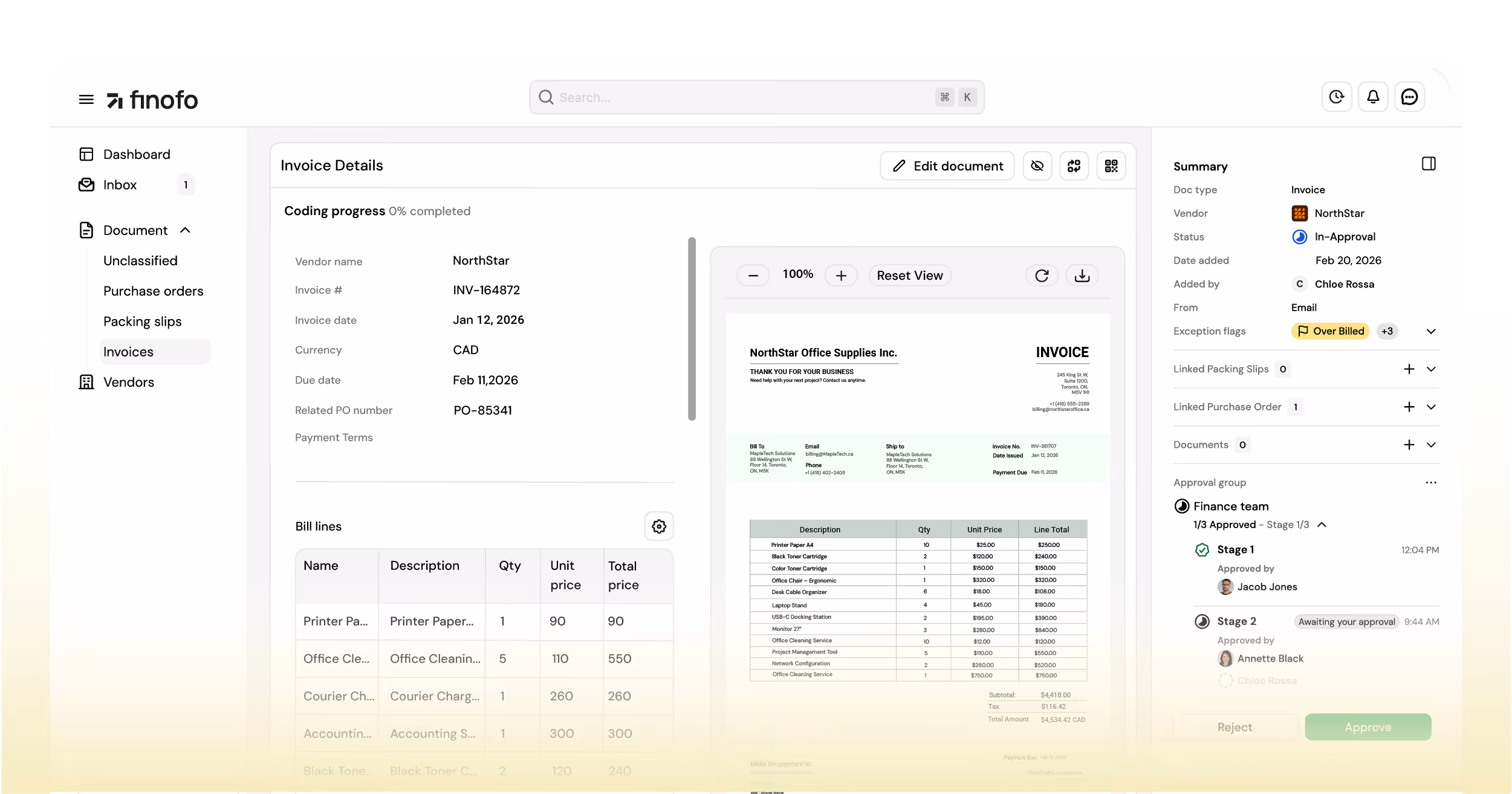The height and width of the screenshot is (794, 1512).
Task: Open Vendors in the sidebar
Action: pyautogui.click(x=128, y=382)
